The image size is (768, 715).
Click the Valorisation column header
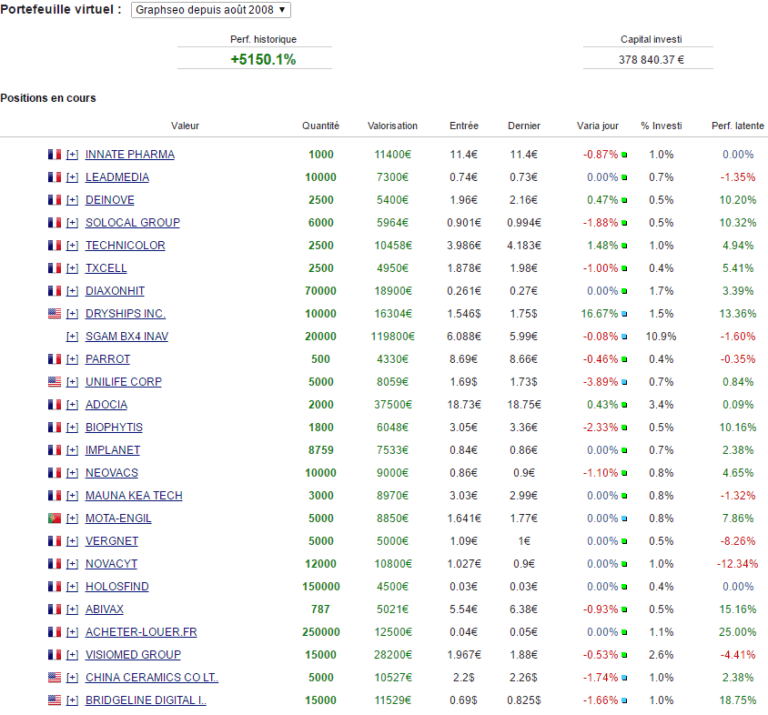click(x=392, y=126)
